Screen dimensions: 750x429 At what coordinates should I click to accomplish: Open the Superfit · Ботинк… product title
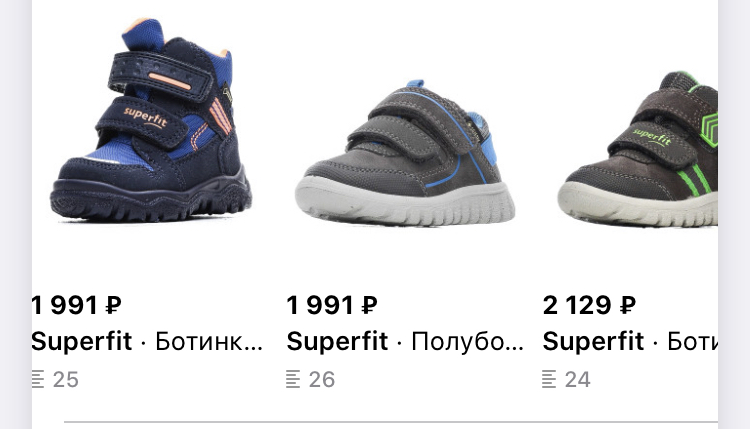coord(147,341)
